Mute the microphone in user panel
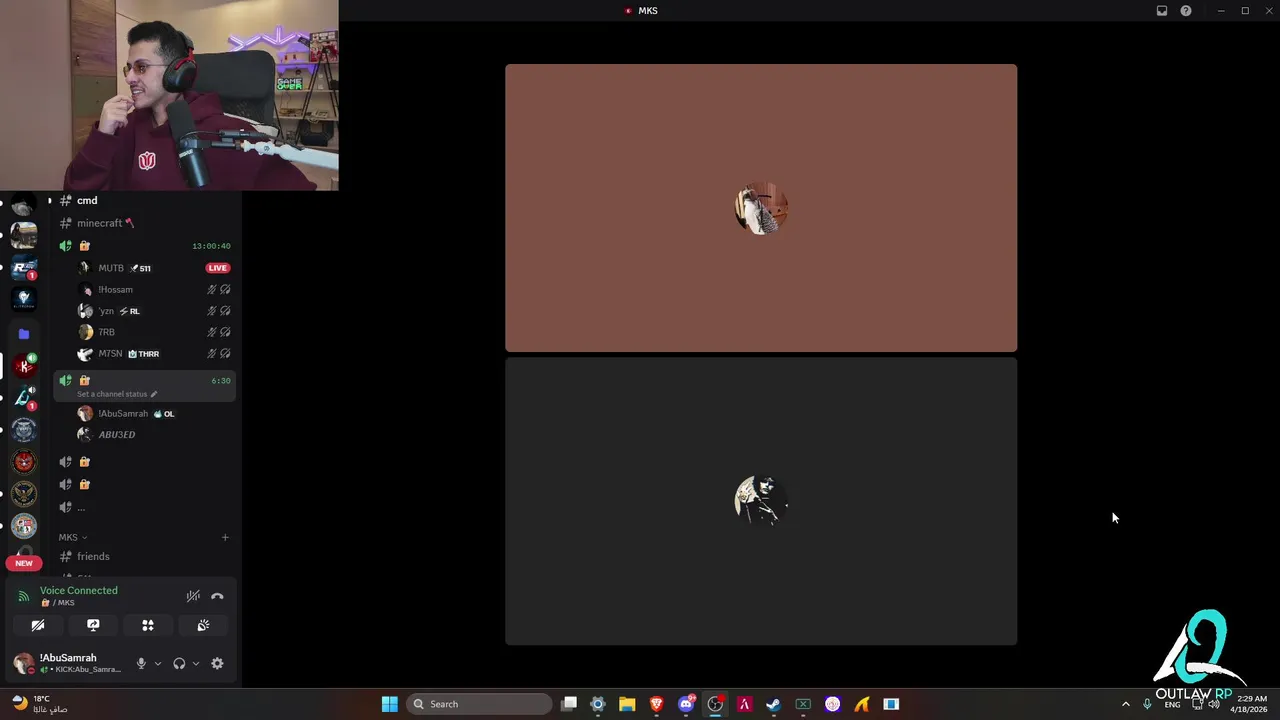 click(141, 663)
